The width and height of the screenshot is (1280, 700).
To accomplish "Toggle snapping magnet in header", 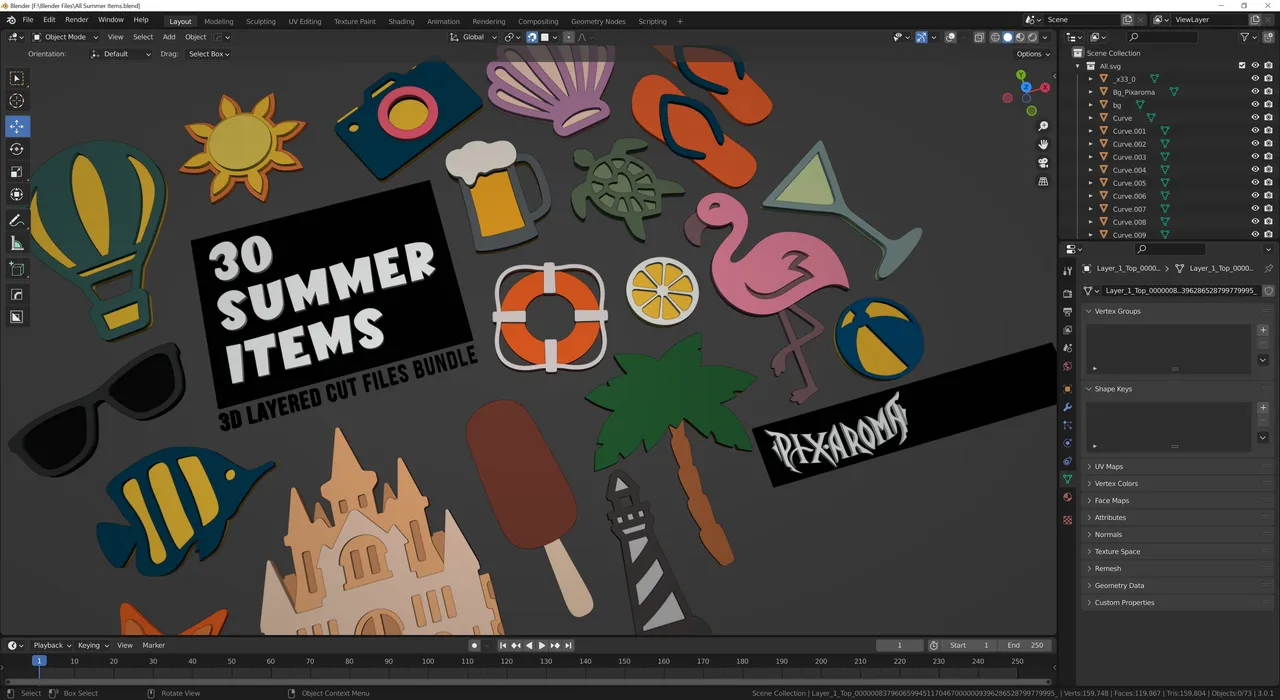I will point(532,37).
